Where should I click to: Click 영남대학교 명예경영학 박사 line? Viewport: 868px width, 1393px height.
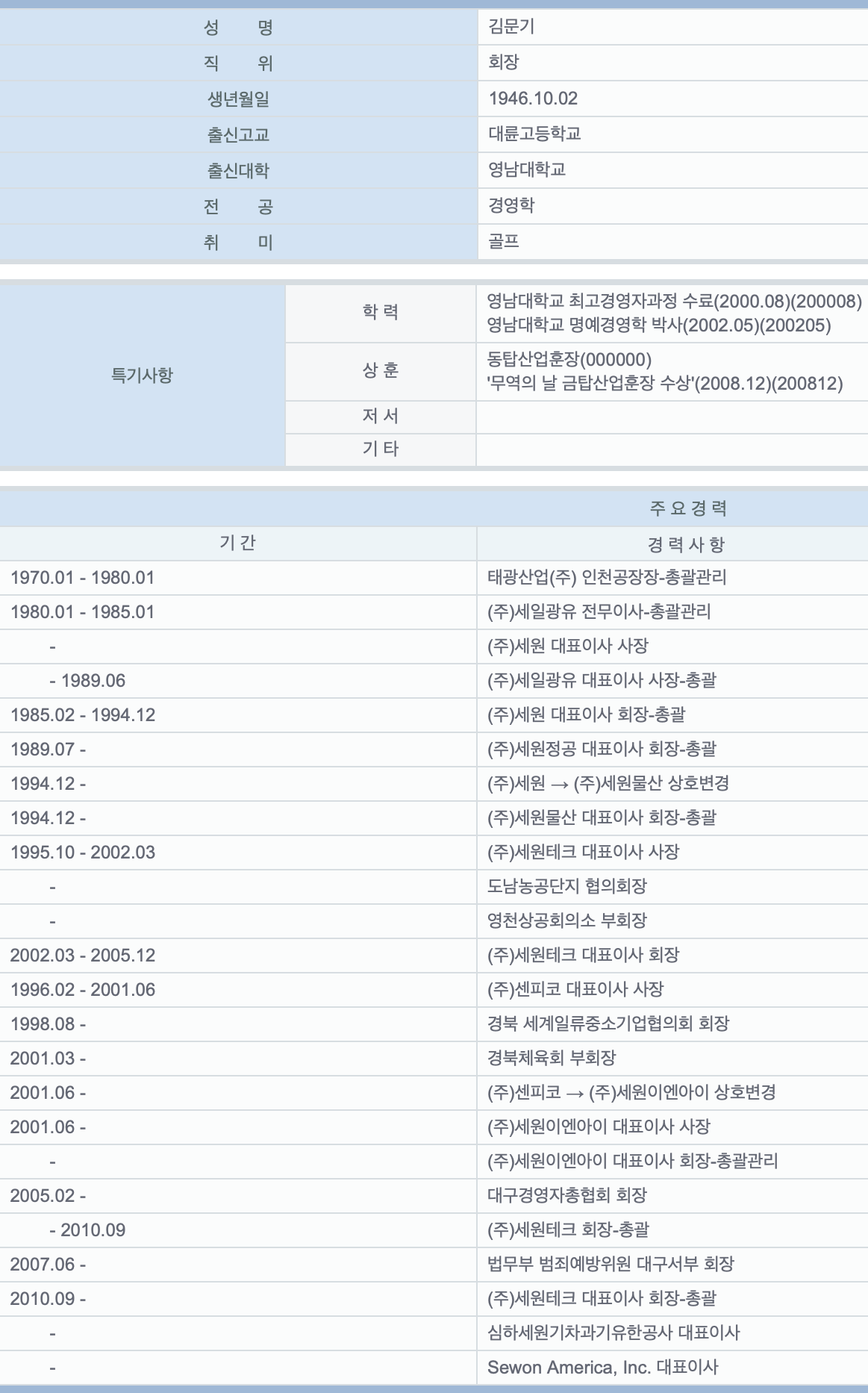(x=659, y=325)
